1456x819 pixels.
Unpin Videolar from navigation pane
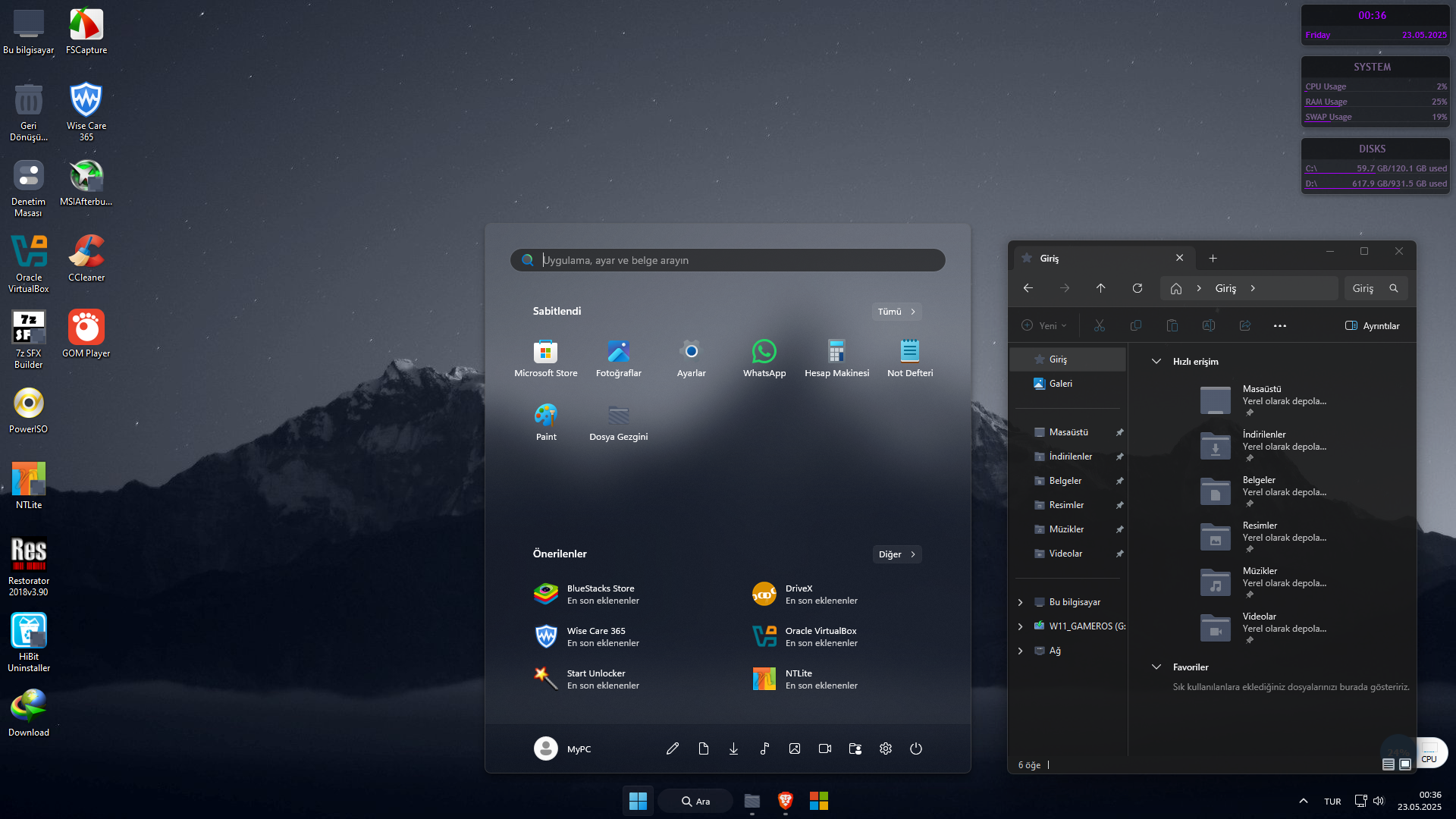[1119, 554]
